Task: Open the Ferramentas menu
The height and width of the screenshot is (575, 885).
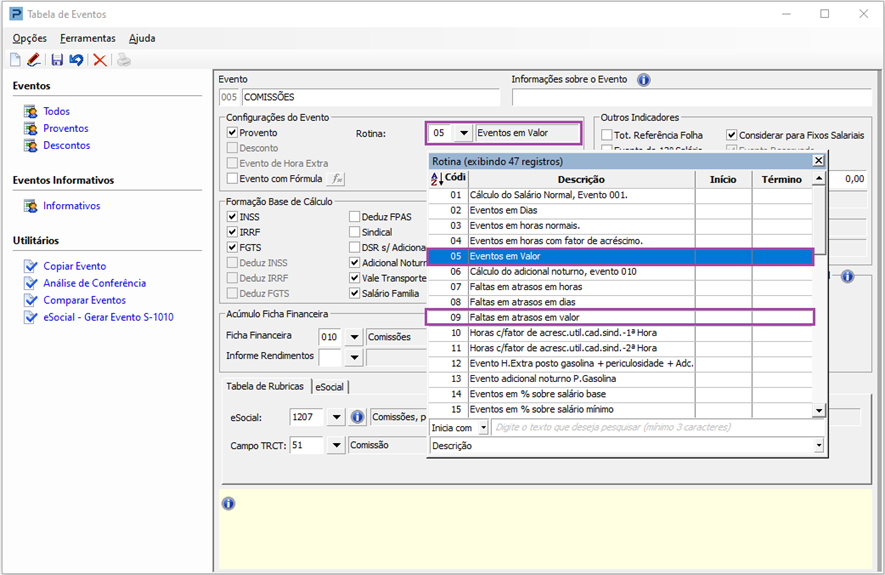Action: pos(87,38)
